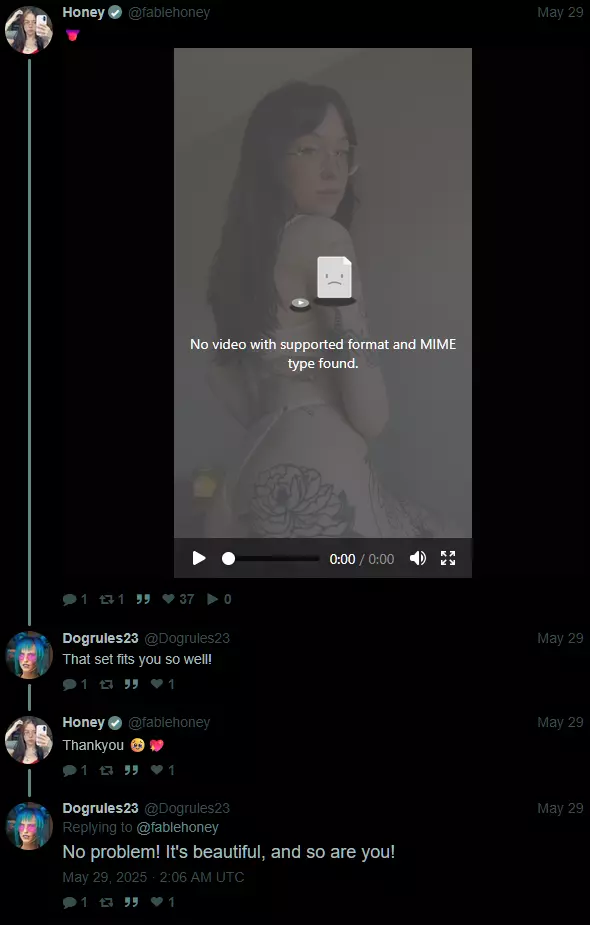Move the video progress slider handle
The width and height of the screenshot is (590, 925).
point(228,559)
